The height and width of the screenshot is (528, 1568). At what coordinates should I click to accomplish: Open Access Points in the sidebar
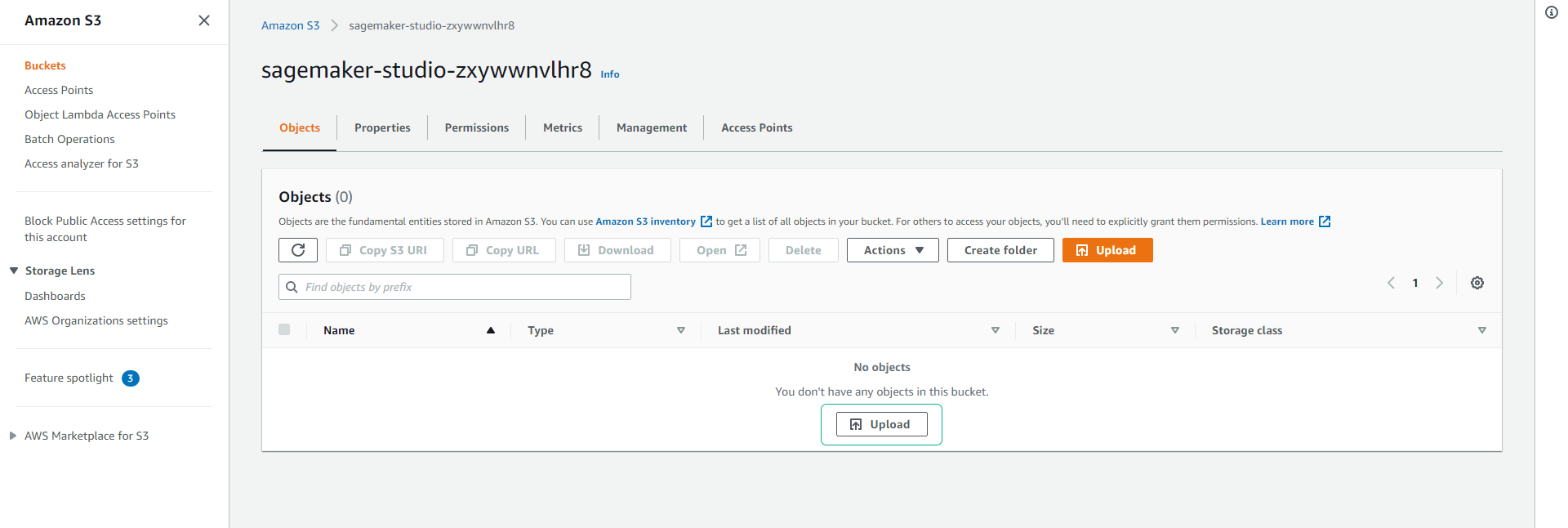[x=59, y=90]
